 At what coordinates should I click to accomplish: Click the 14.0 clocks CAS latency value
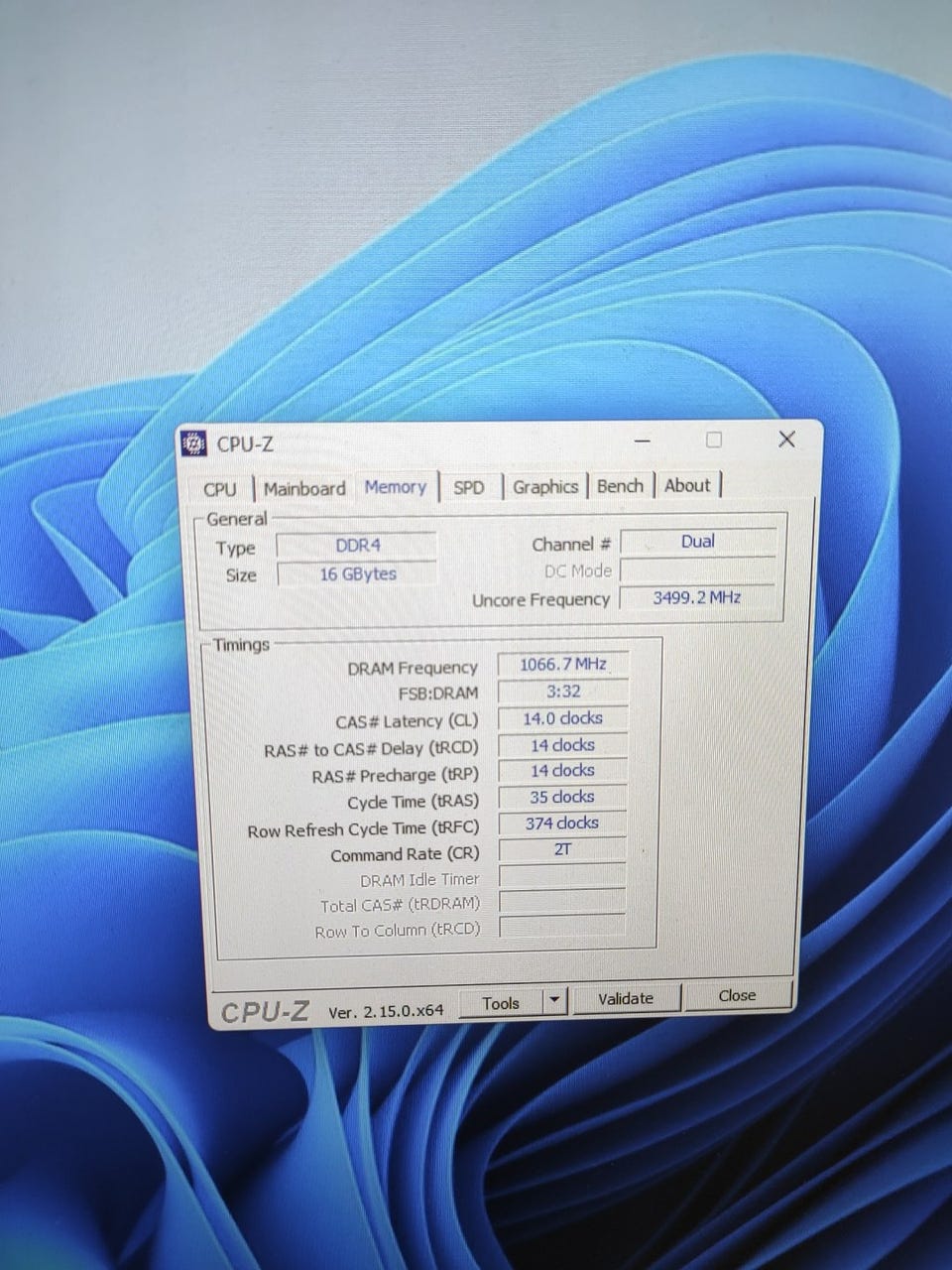[x=562, y=718]
